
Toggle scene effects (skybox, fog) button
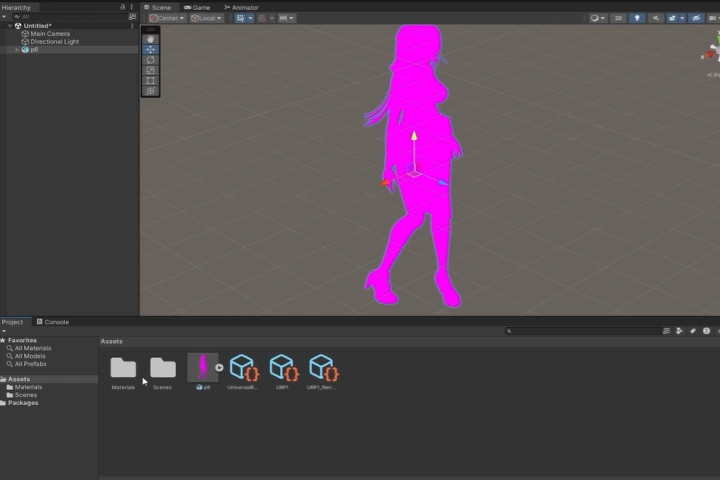[x=672, y=18]
